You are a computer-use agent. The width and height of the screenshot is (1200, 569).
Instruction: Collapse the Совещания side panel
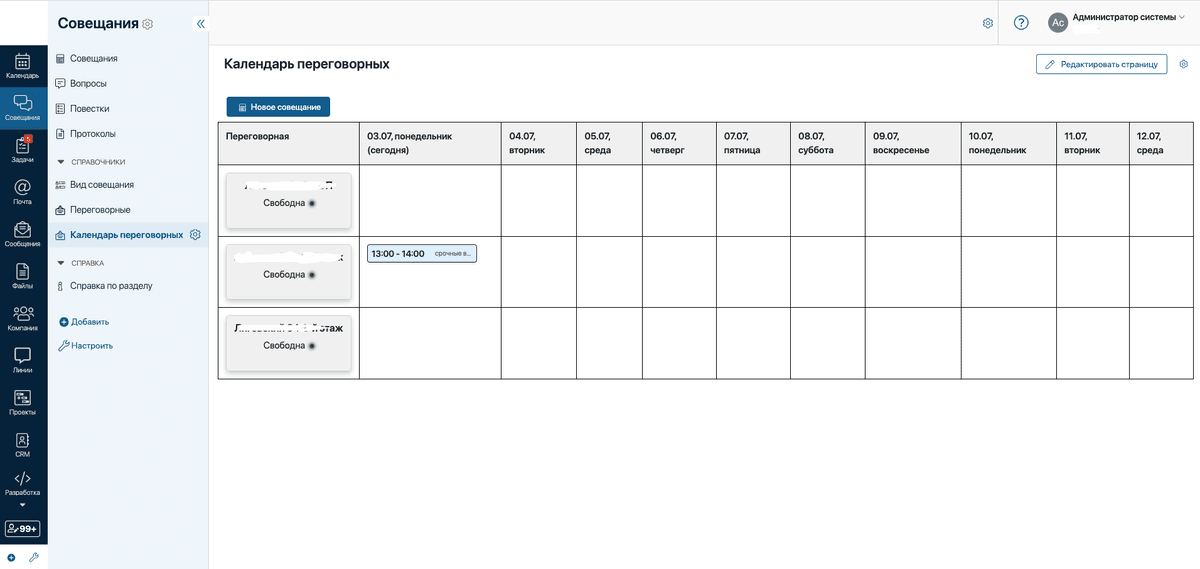click(x=200, y=24)
